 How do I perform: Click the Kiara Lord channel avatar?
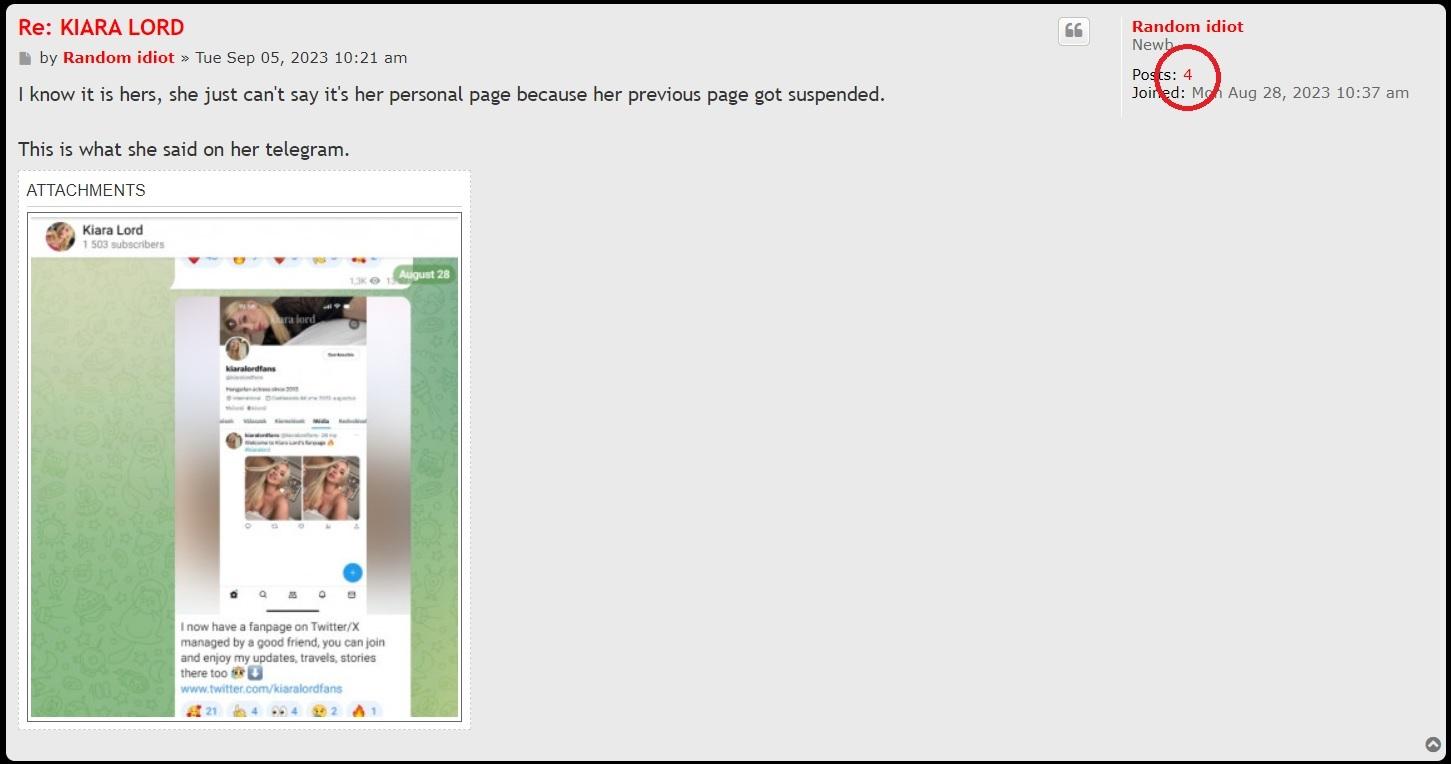pyautogui.click(x=61, y=237)
